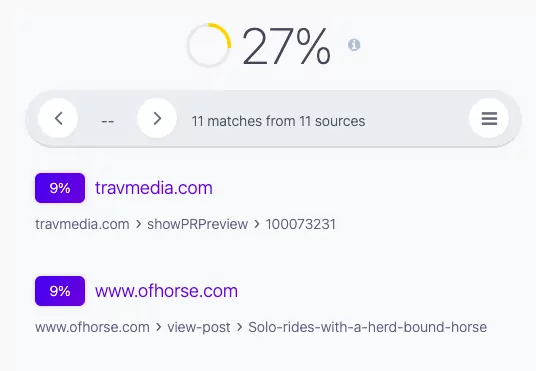Image resolution: width=536 pixels, height=371 pixels.
Task: Go to the previous match arrow
Action: [x=58, y=118]
